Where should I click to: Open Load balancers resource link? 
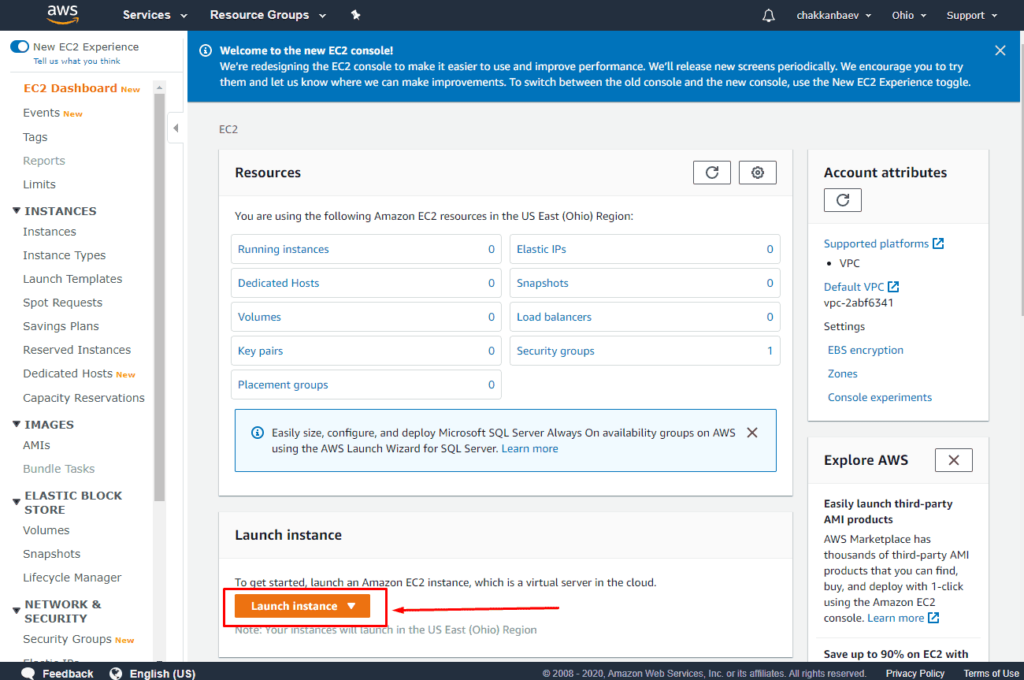tap(554, 317)
